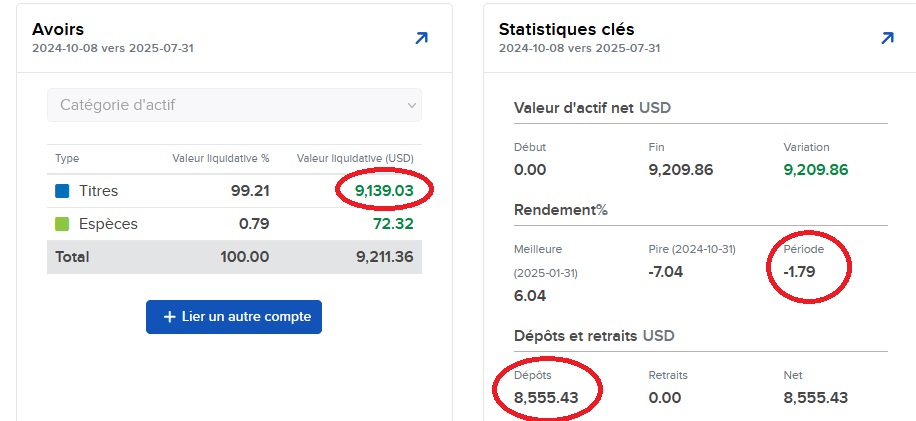This screenshot has width=916, height=421.
Task: Select the Espèces row label
Action: [x=108, y=224]
